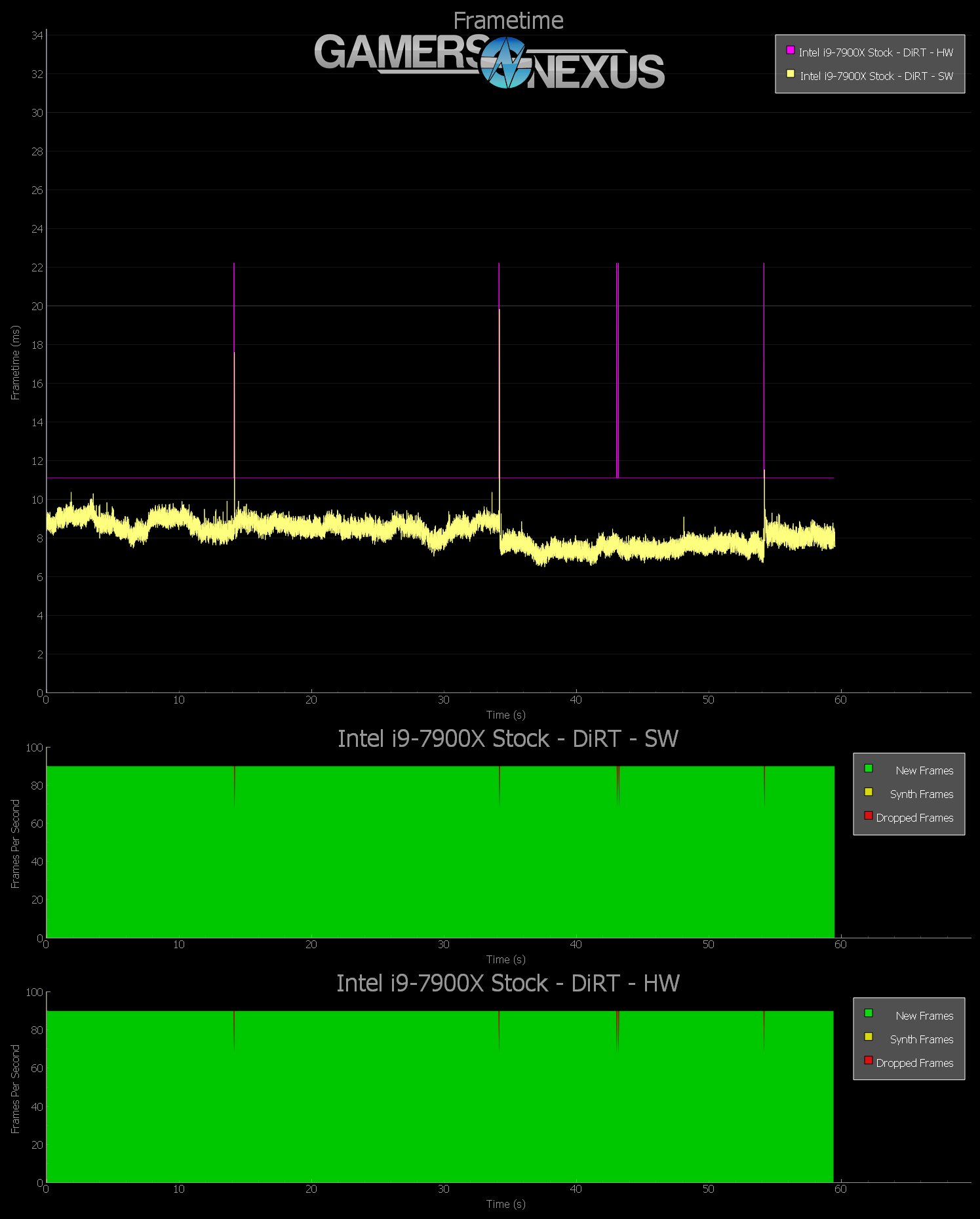Image resolution: width=980 pixels, height=1219 pixels.
Task: Click 'Time (s)' label under the HW chart
Action: tap(505, 1204)
